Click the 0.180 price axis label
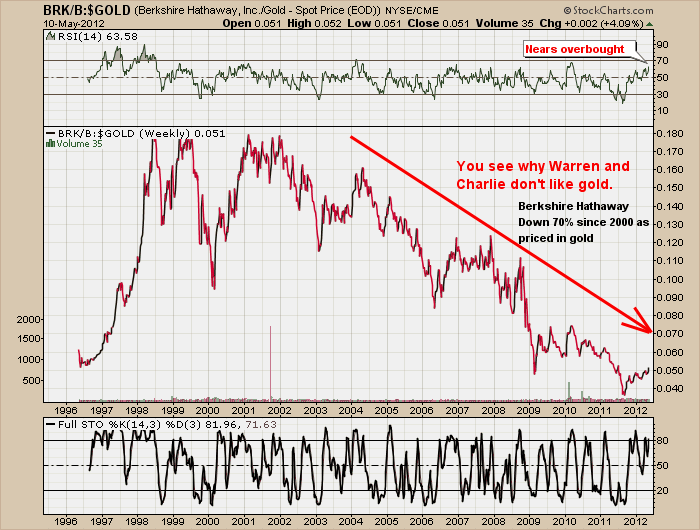The width and height of the screenshot is (700, 530). 670,134
